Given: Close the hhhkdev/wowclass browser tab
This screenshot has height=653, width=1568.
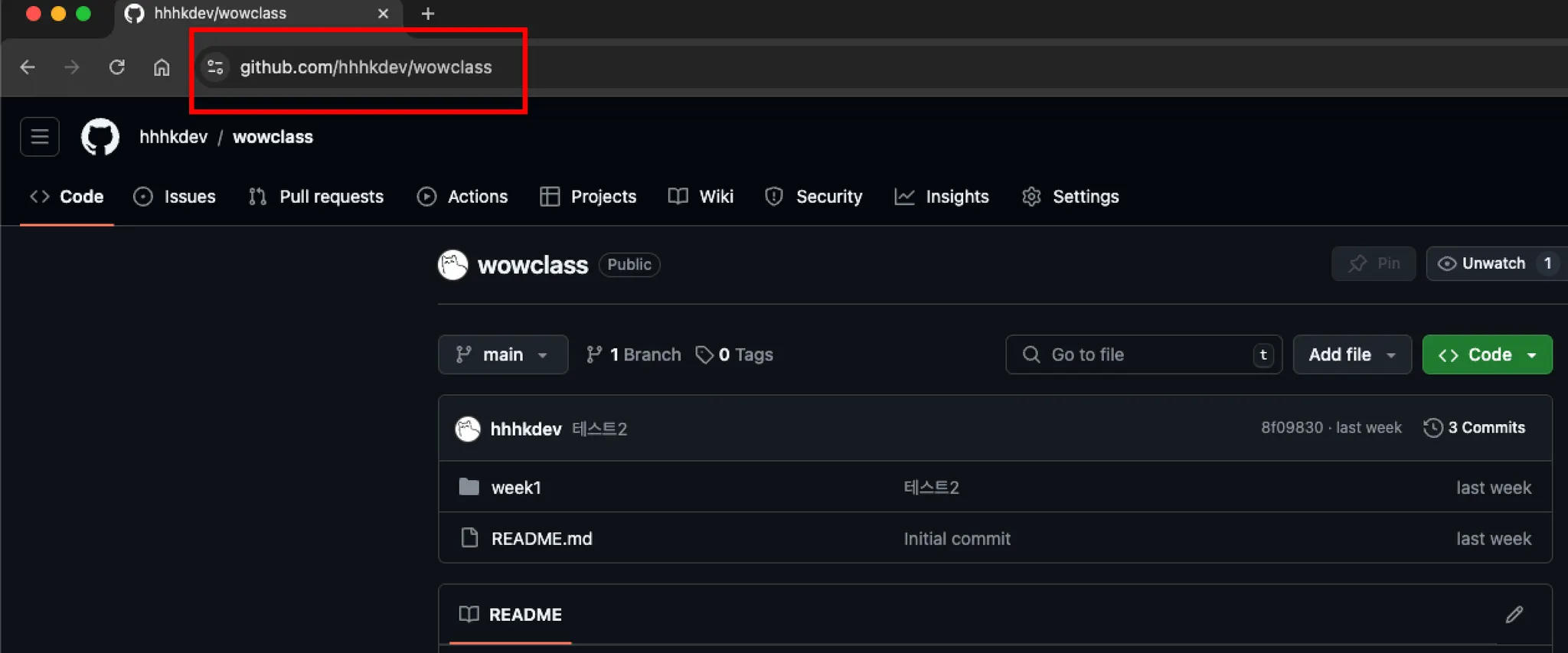Looking at the screenshot, I should click(384, 14).
